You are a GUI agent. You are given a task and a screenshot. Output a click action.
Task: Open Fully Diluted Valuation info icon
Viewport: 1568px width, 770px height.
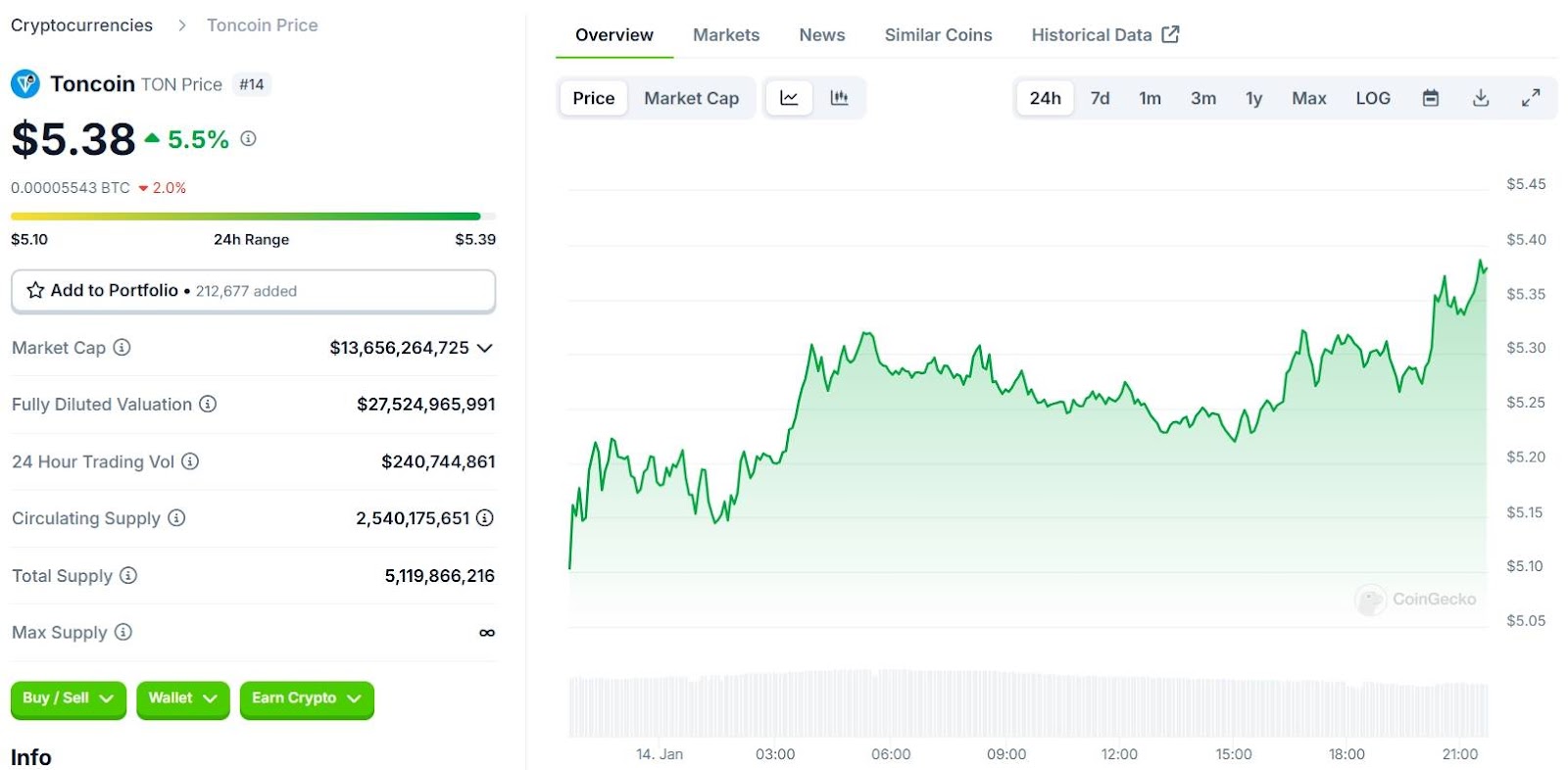tap(208, 404)
